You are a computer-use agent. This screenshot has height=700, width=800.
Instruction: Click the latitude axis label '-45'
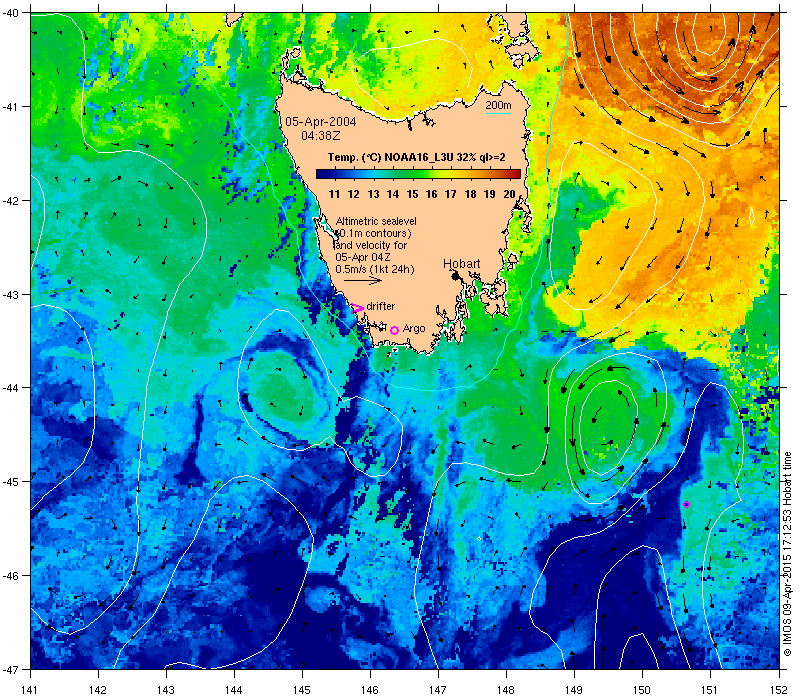pos(11,482)
